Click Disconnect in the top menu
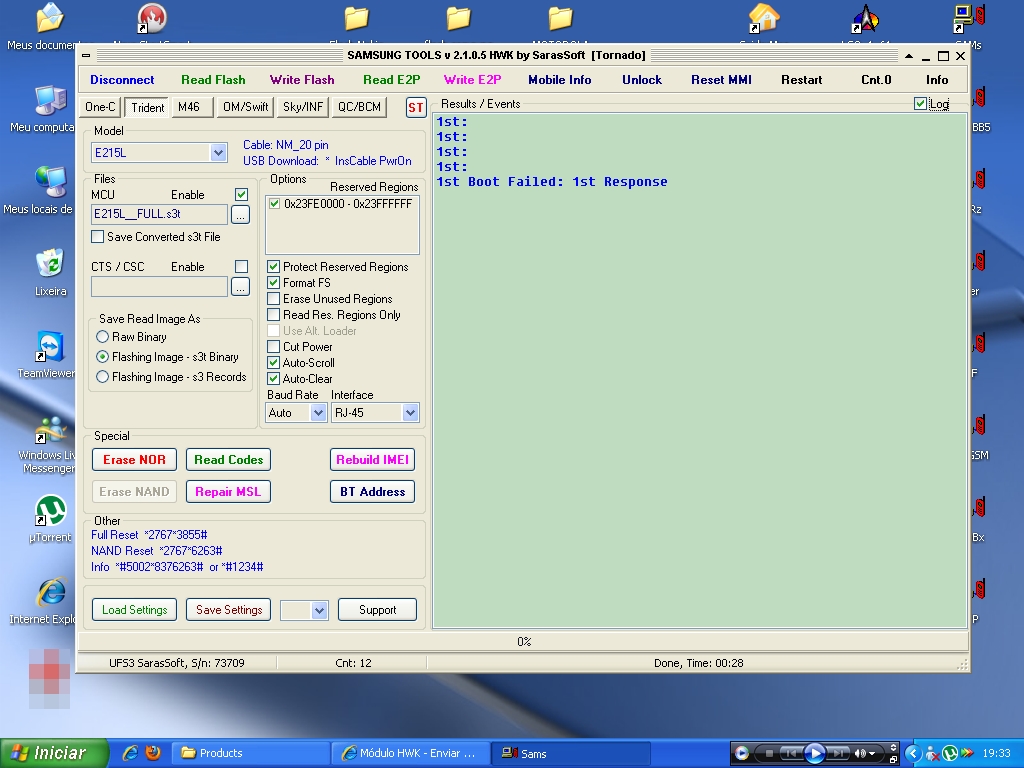 (122, 80)
